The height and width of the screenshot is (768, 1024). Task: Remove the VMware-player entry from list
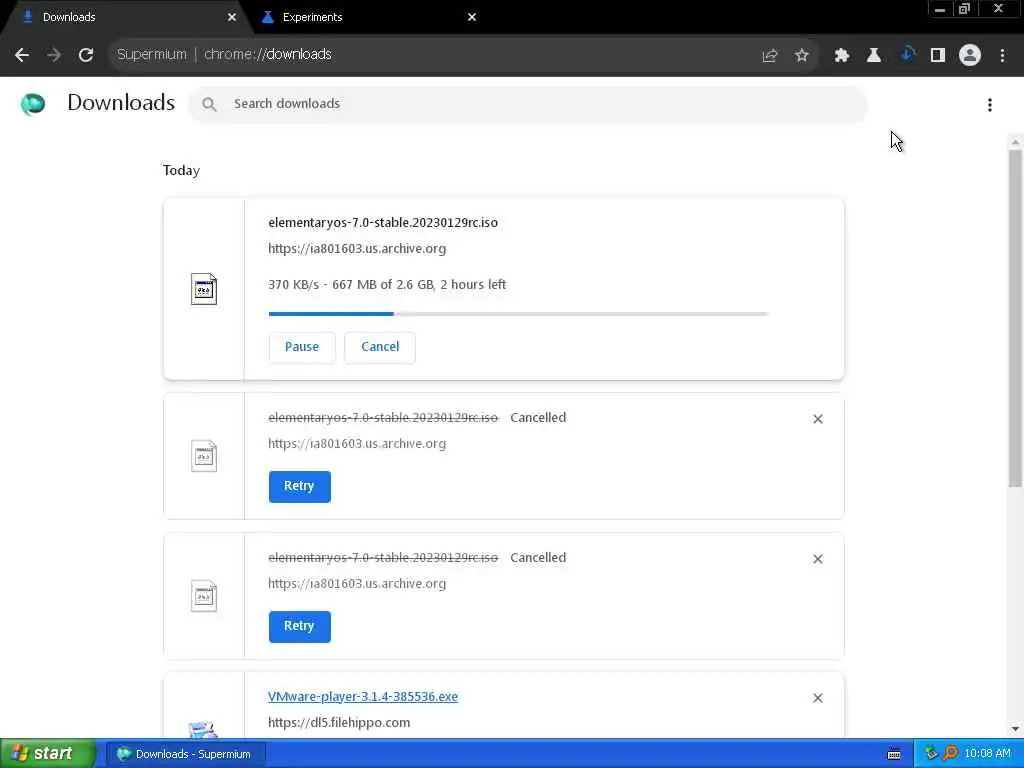point(818,698)
